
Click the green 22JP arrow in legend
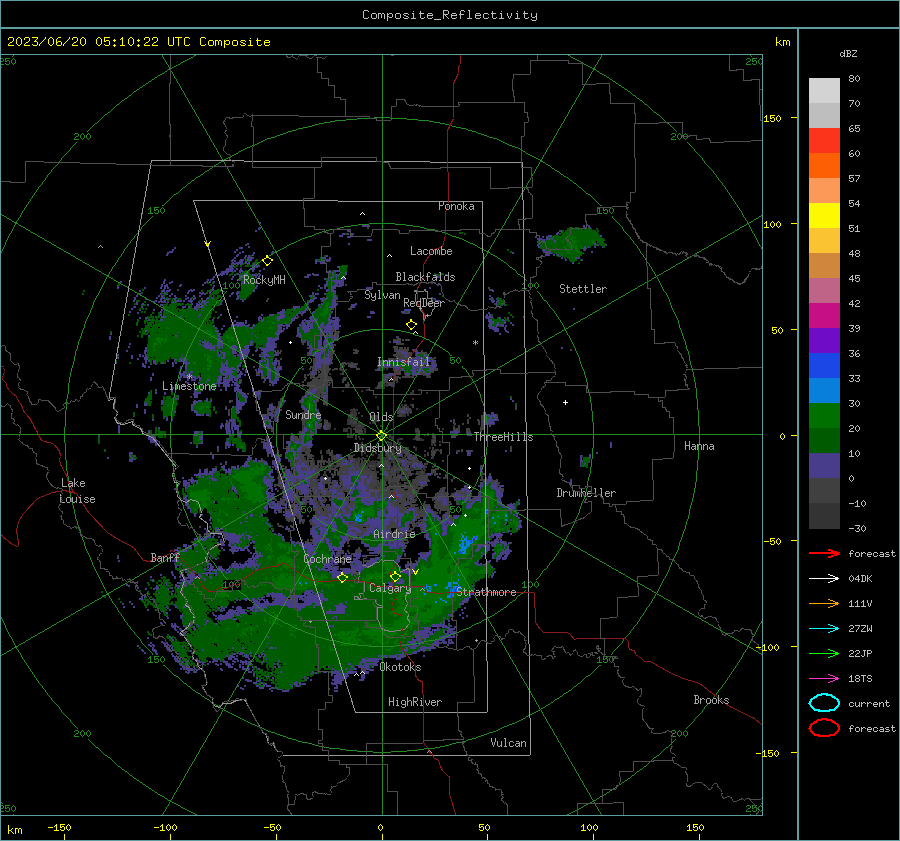[824, 653]
